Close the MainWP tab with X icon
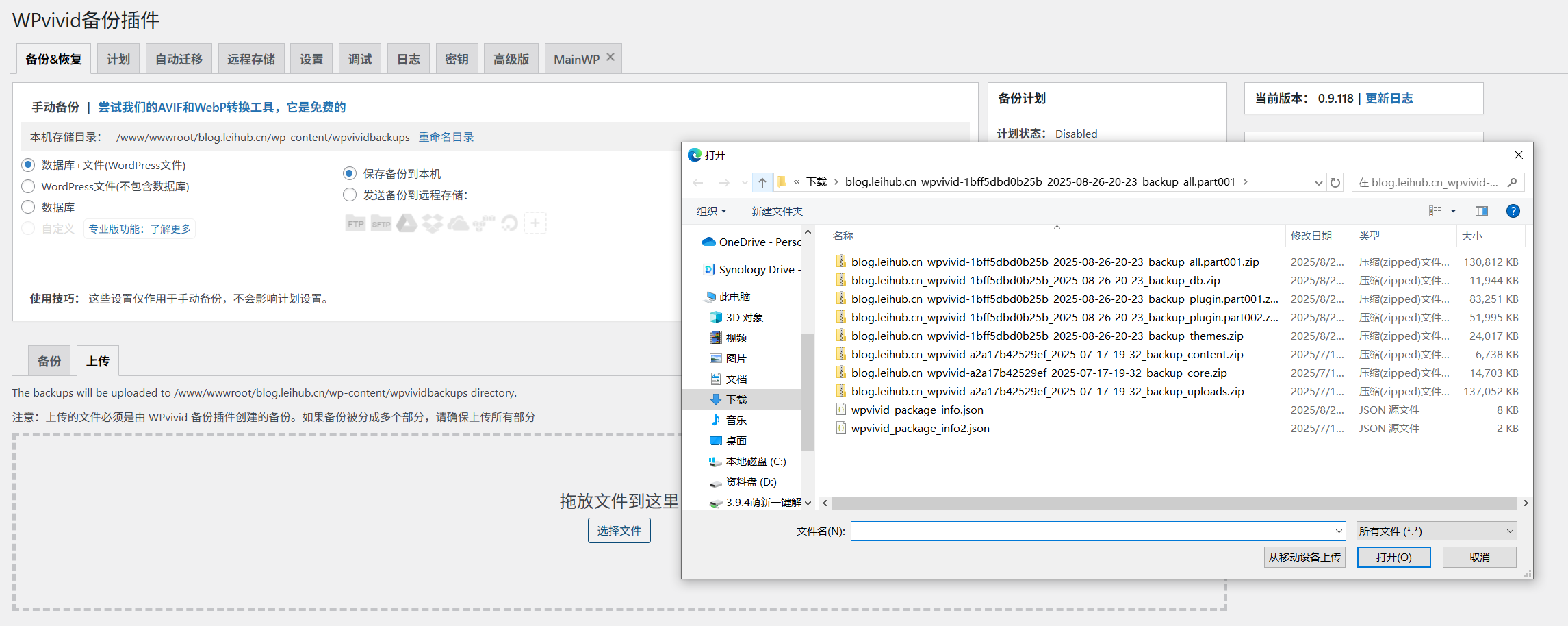Screen dimensions: 1568x626 coord(611,58)
